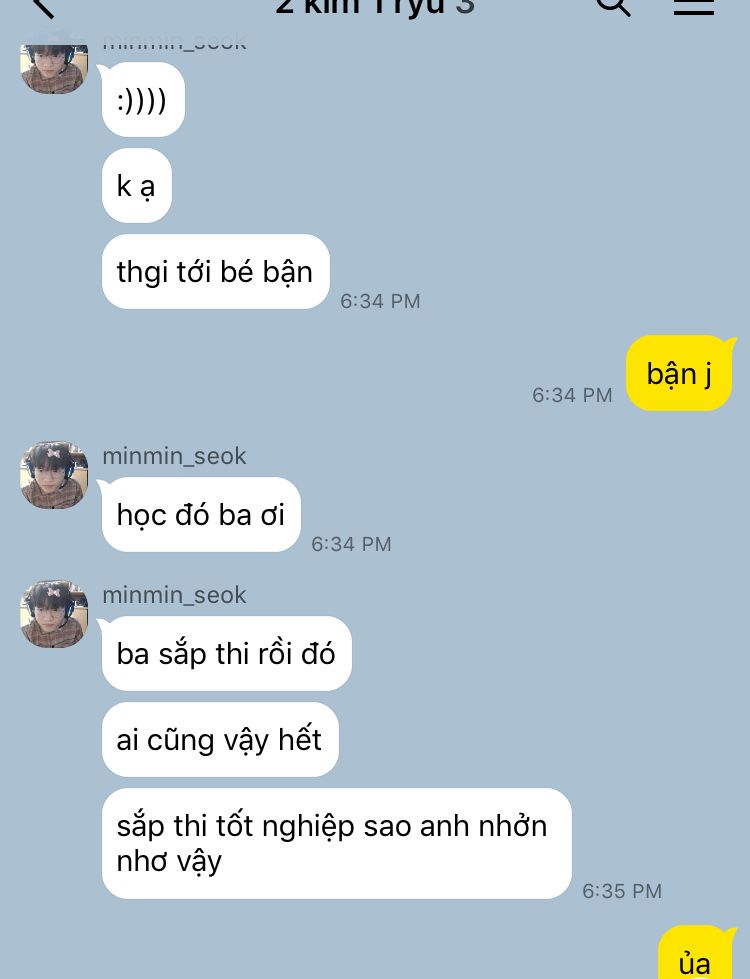Select the 'k ạ' message bubble
Viewport: 750px width, 979px height.
[137, 185]
